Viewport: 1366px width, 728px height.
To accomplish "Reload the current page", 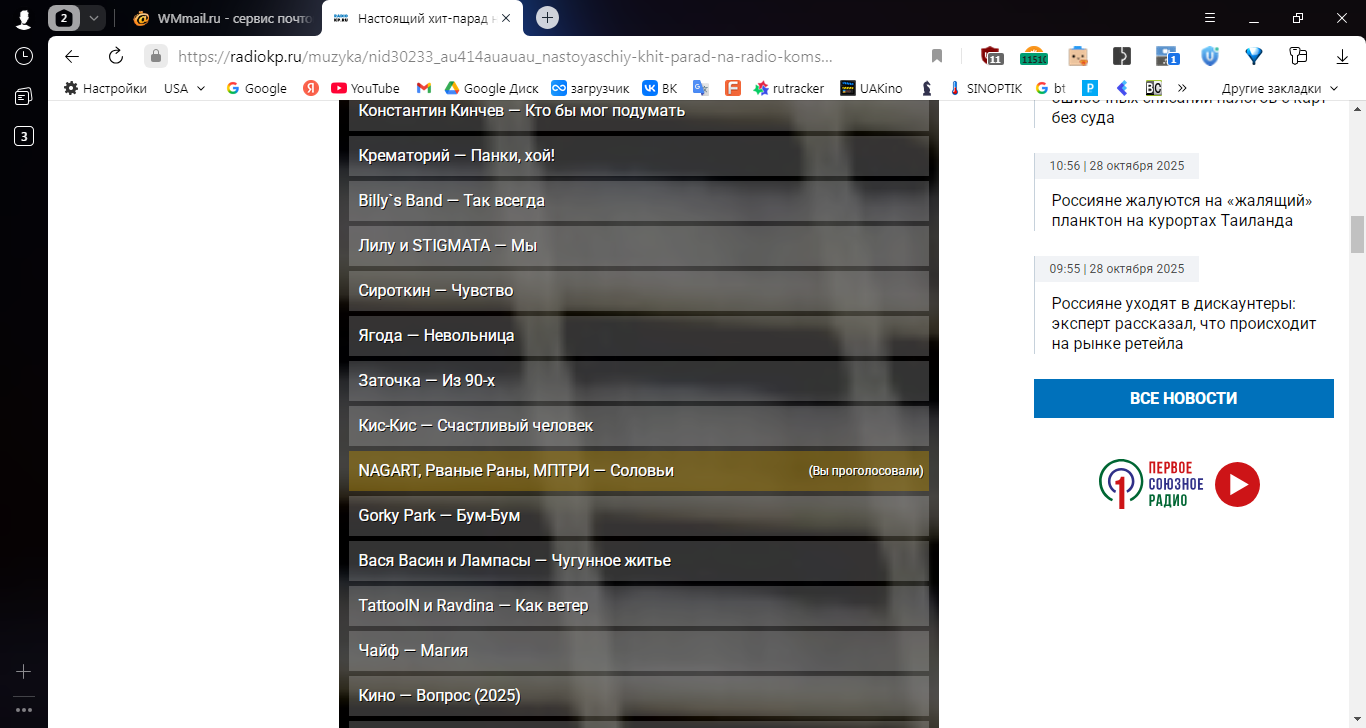I will click(x=116, y=56).
